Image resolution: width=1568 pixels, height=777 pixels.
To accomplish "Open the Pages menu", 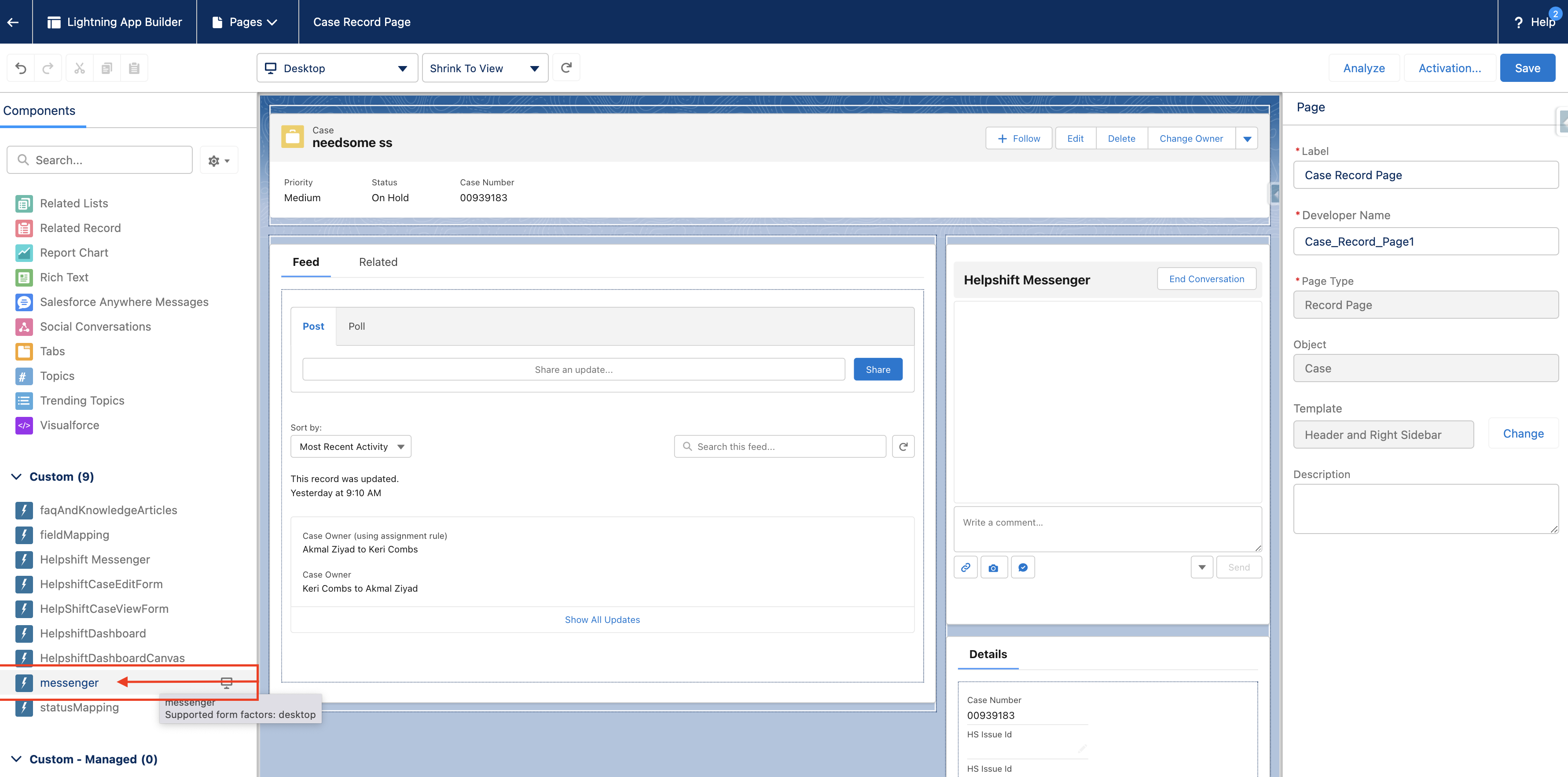I will (x=246, y=22).
